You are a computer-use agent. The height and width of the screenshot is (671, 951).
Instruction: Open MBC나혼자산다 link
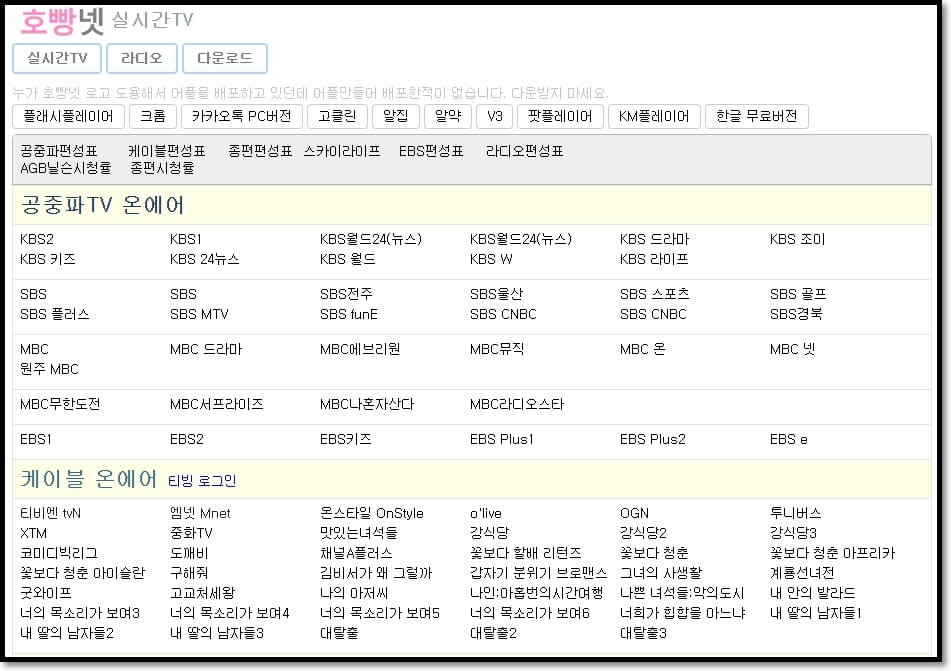pos(367,404)
